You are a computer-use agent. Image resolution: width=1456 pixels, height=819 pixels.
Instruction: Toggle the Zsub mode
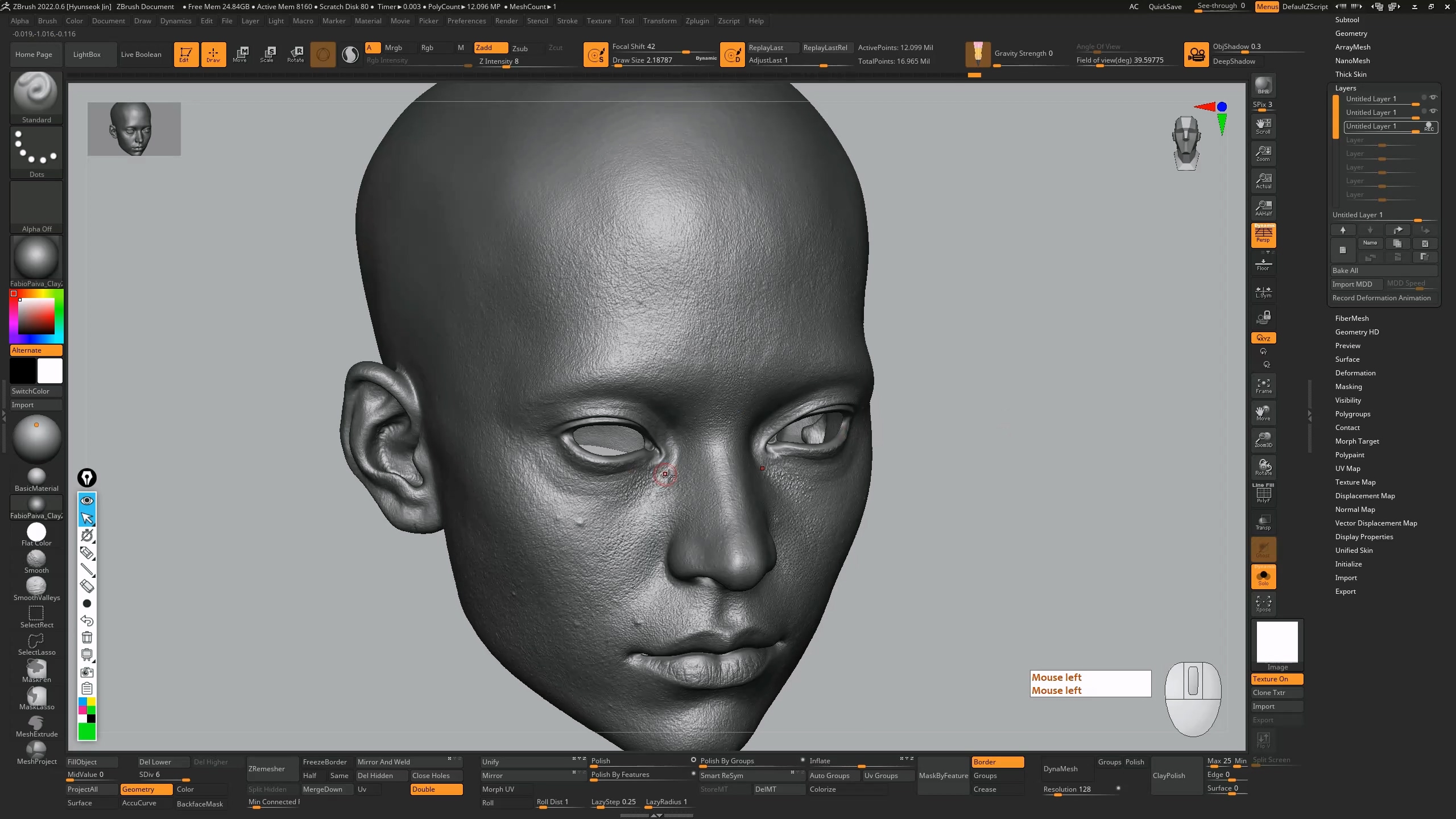pos(520,48)
